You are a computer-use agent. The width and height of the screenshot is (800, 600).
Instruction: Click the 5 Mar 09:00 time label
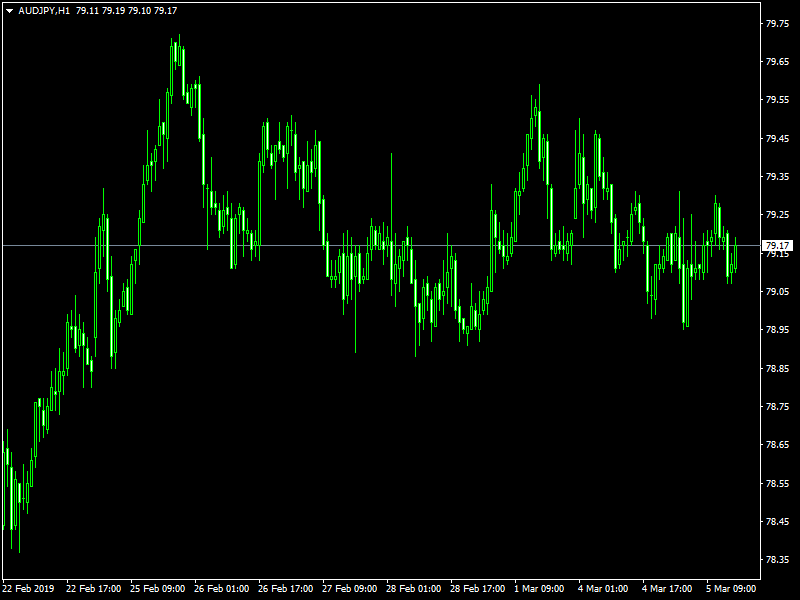731,589
